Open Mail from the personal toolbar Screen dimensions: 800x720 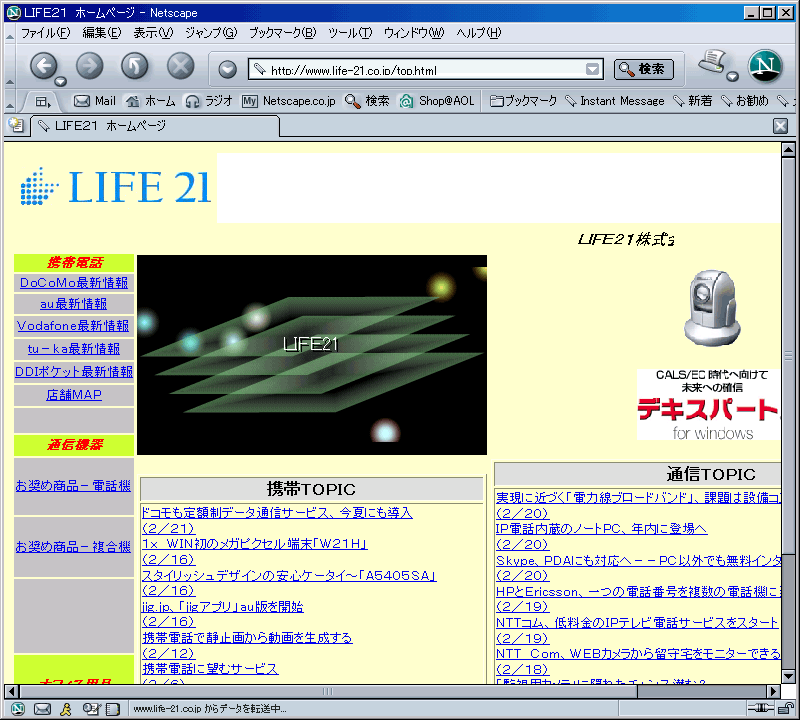(x=95, y=101)
